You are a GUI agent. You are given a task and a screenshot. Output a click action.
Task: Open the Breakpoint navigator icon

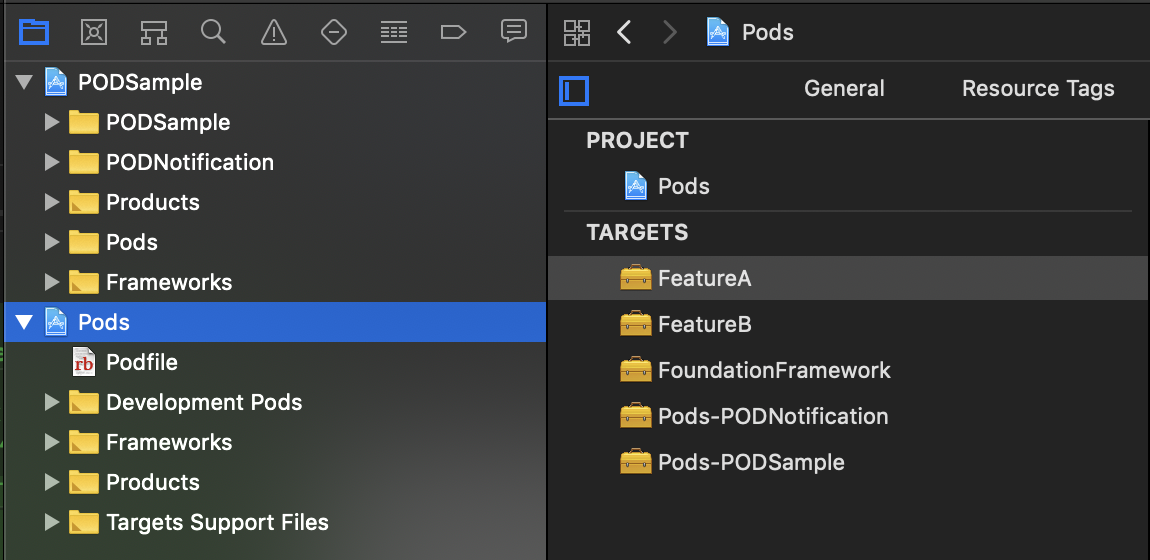453,32
